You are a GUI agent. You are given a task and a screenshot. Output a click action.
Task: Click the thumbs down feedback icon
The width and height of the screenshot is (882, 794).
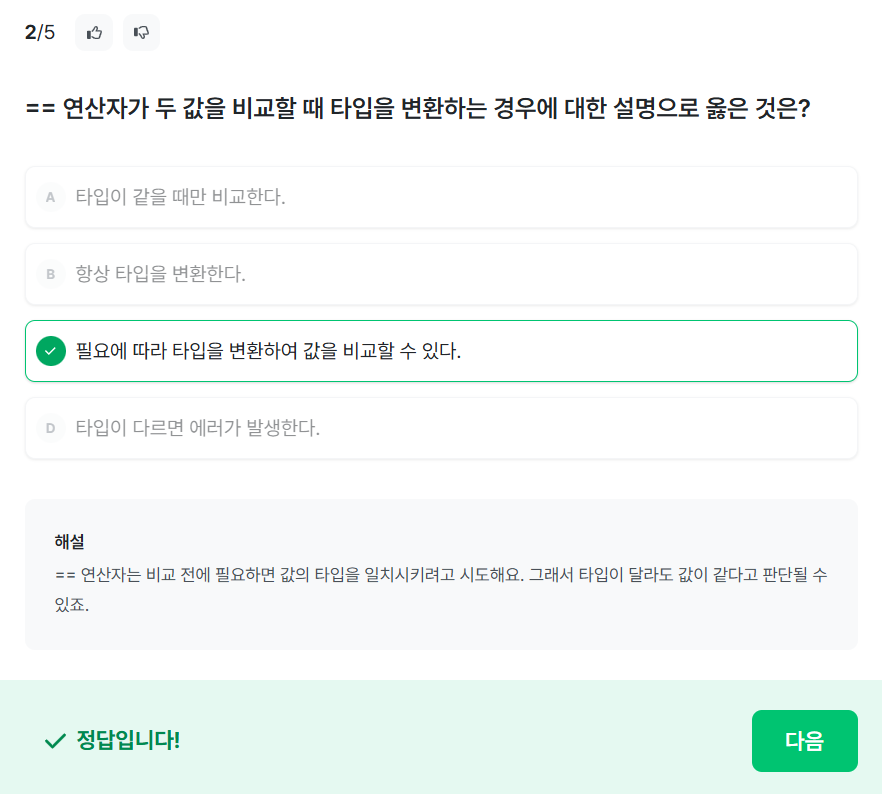[x=141, y=33]
